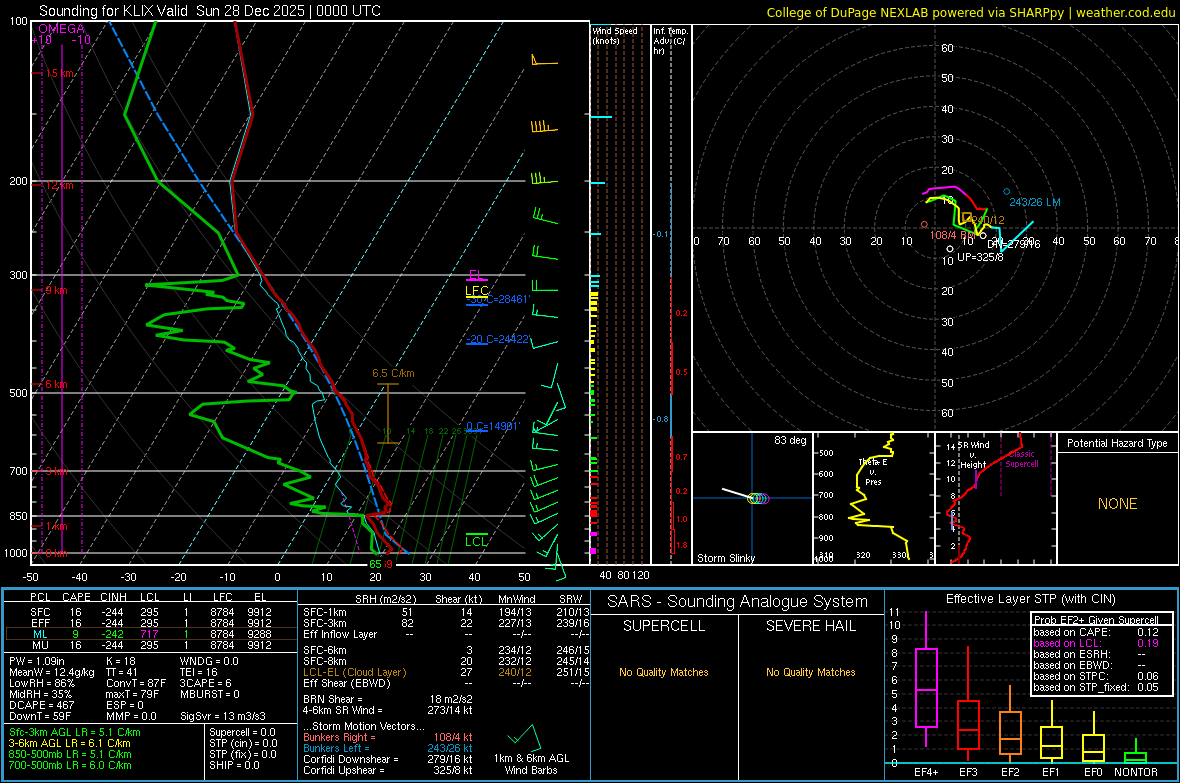Click the 'TEI = 16' value
Image resolution: width=1180 pixels, height=783 pixels.
point(199,672)
